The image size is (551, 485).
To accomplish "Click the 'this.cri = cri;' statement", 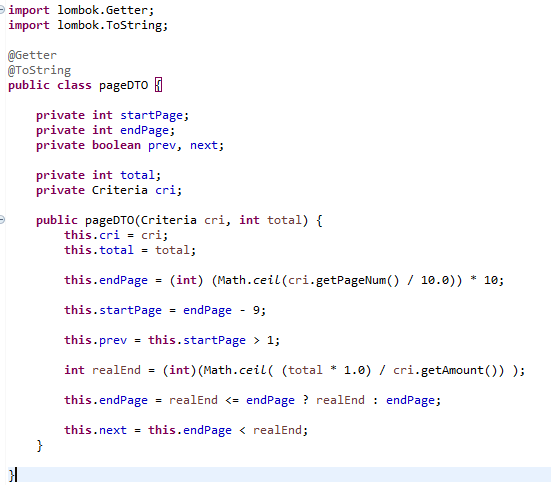I will 116,235.
